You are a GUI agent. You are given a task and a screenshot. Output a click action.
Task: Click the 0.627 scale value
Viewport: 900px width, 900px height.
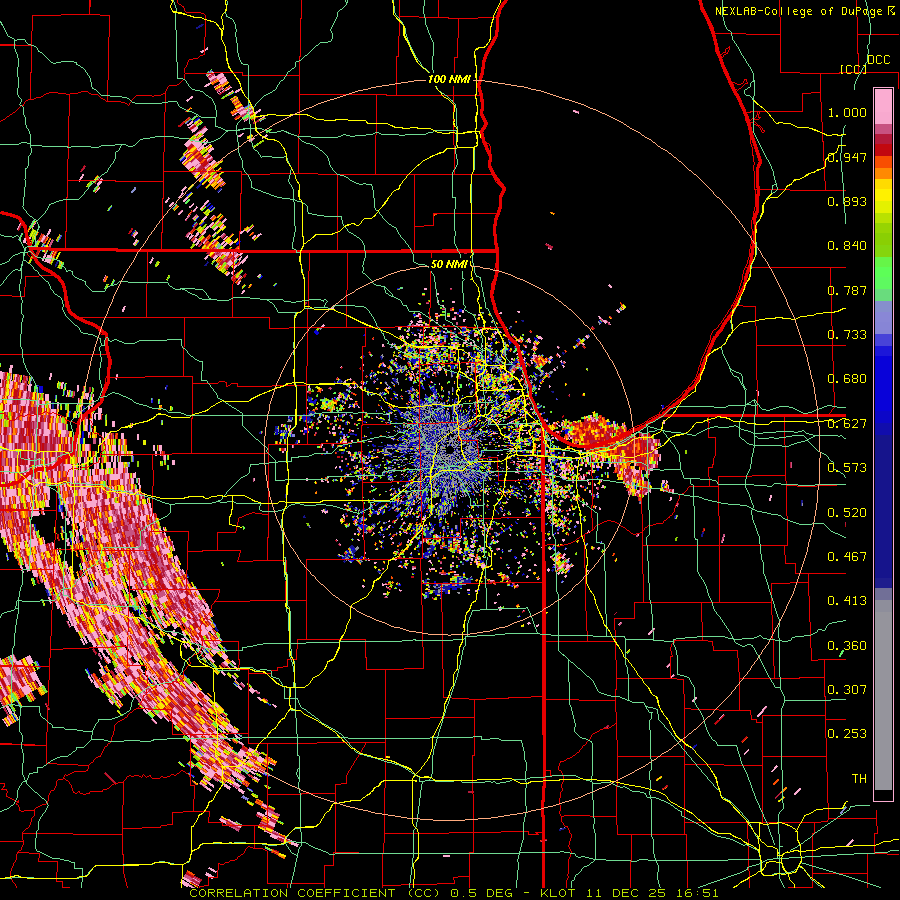click(x=847, y=424)
